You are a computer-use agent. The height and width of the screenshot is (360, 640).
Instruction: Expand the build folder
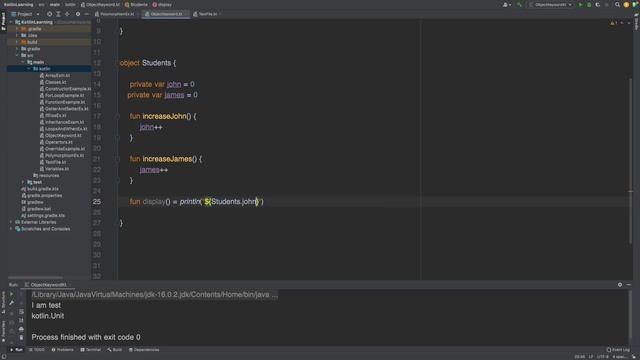pyautogui.click(x=17, y=42)
